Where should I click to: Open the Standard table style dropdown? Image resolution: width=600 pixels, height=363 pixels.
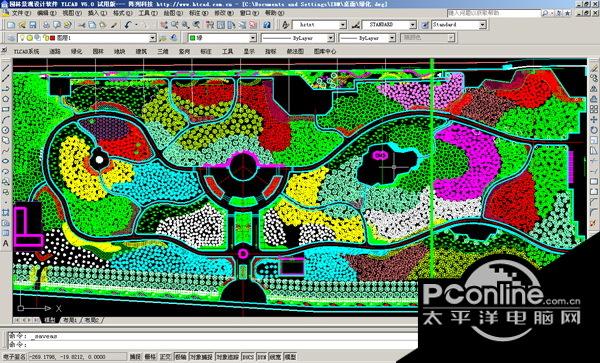pyautogui.click(x=458, y=25)
